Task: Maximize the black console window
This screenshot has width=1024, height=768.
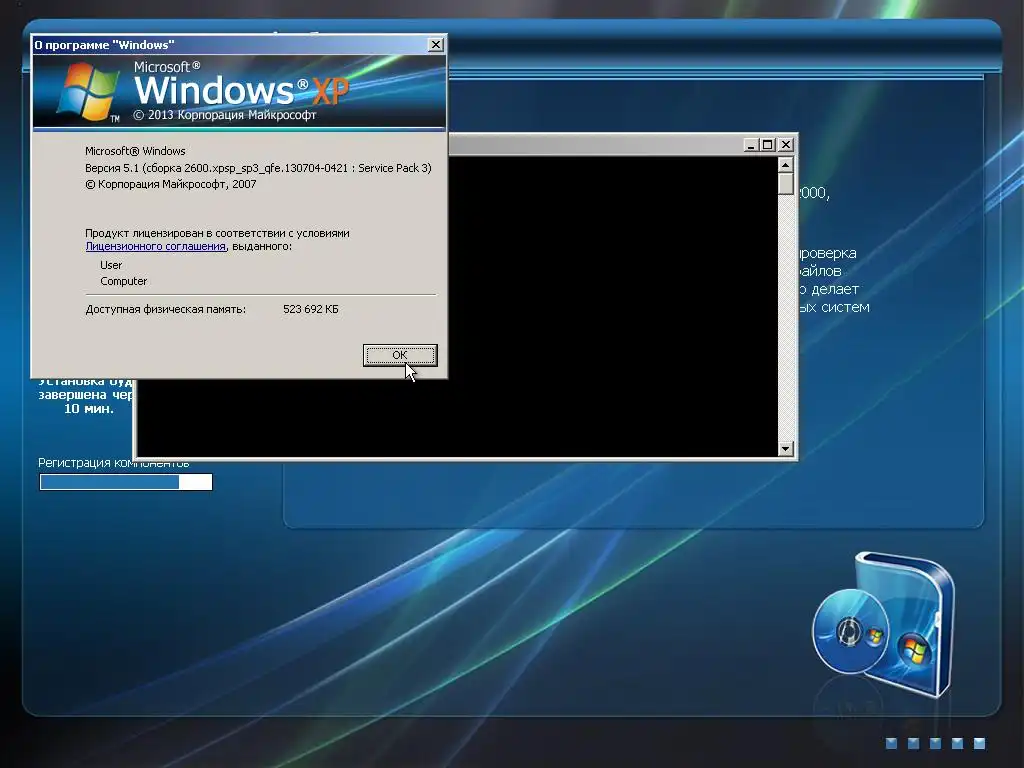Action: pos(767,145)
